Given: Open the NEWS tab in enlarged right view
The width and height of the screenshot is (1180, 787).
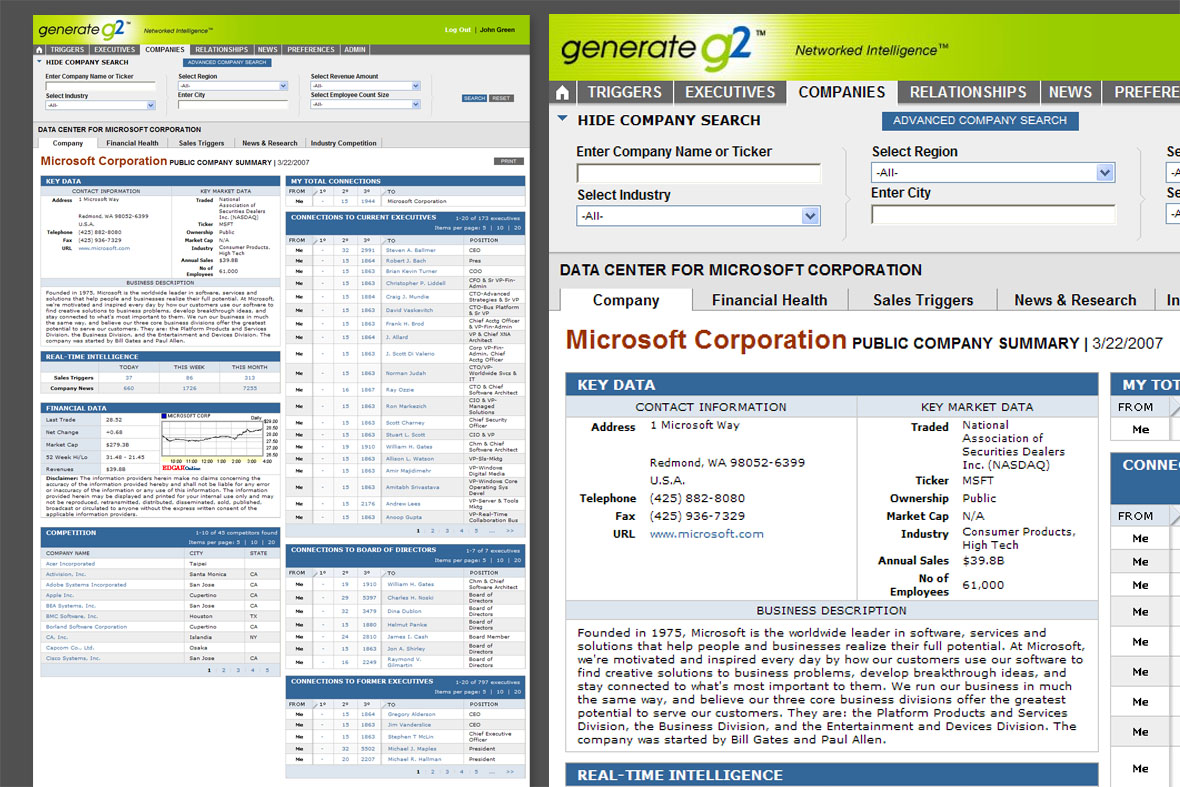Looking at the screenshot, I should coord(1070,92).
